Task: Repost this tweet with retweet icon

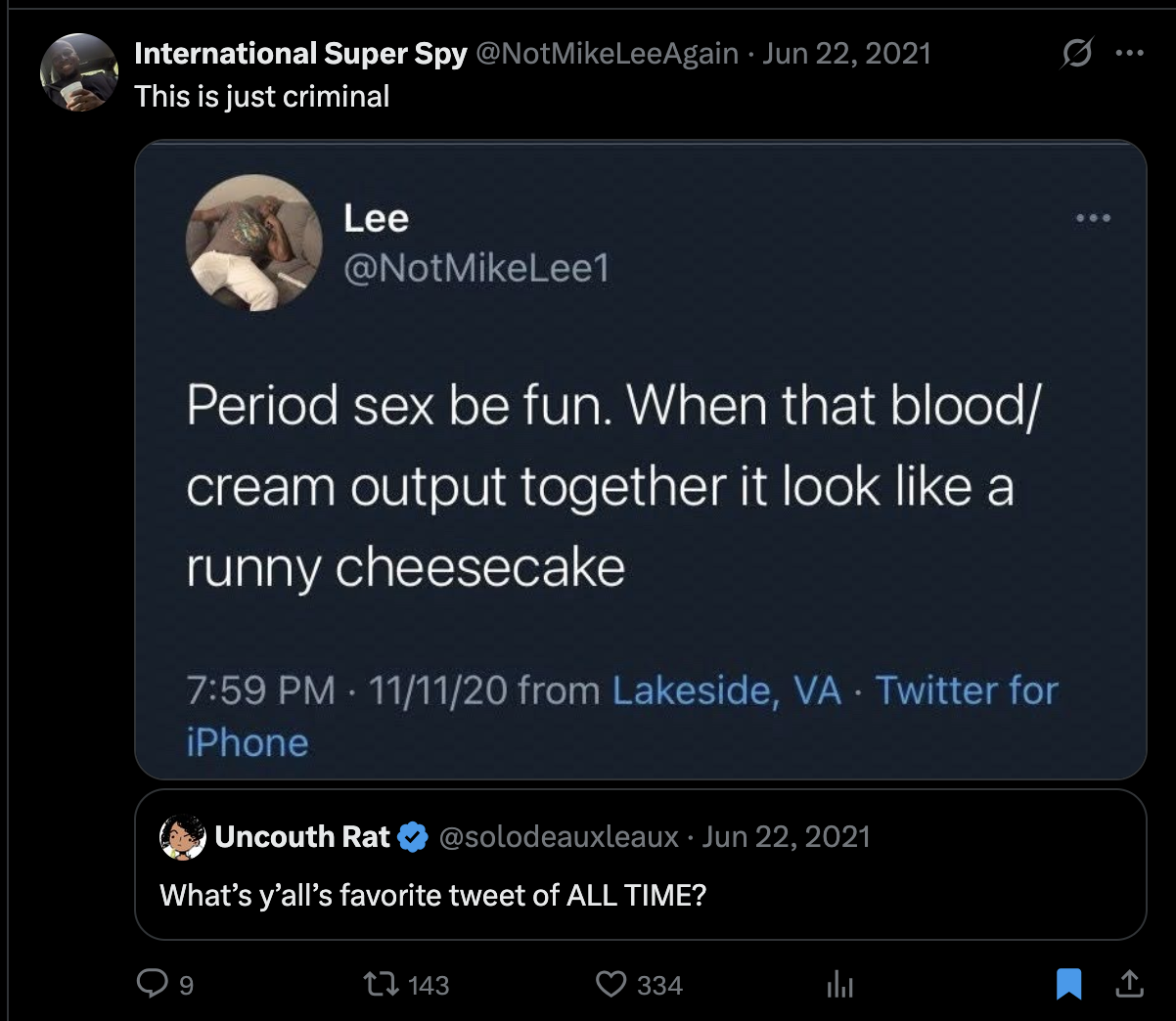Action: coord(381,983)
